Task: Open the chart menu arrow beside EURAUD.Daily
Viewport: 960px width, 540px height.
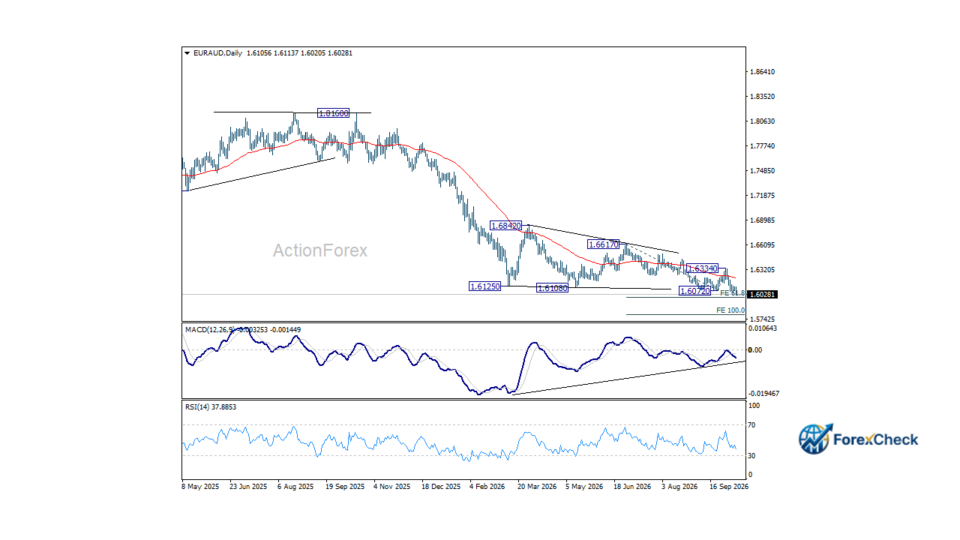Action: tap(187, 53)
